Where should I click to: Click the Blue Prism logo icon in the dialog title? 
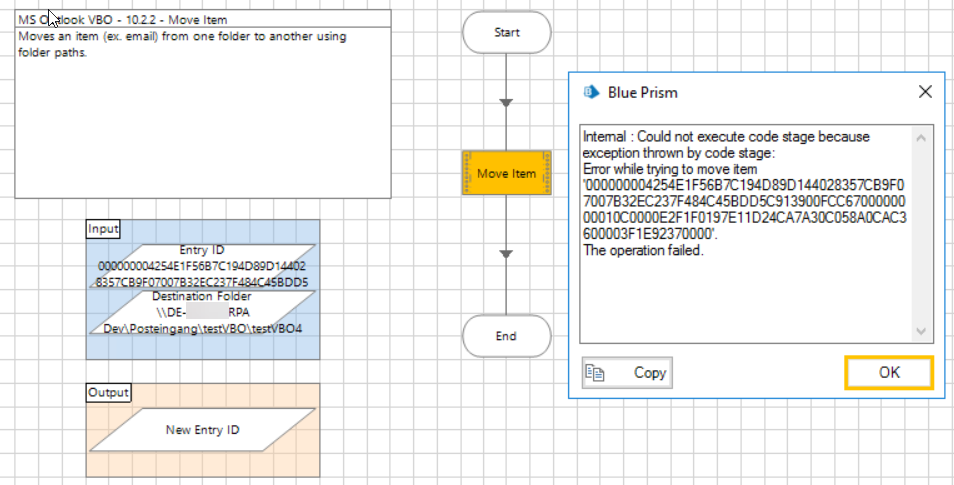591,92
